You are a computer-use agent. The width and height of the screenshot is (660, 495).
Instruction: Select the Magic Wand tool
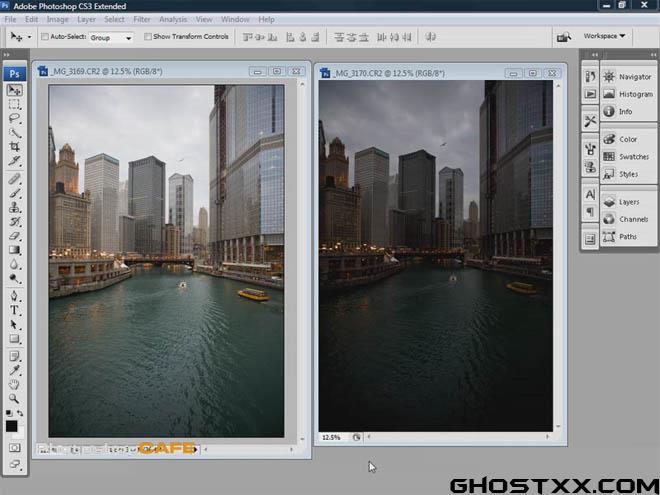pyautogui.click(x=14, y=133)
